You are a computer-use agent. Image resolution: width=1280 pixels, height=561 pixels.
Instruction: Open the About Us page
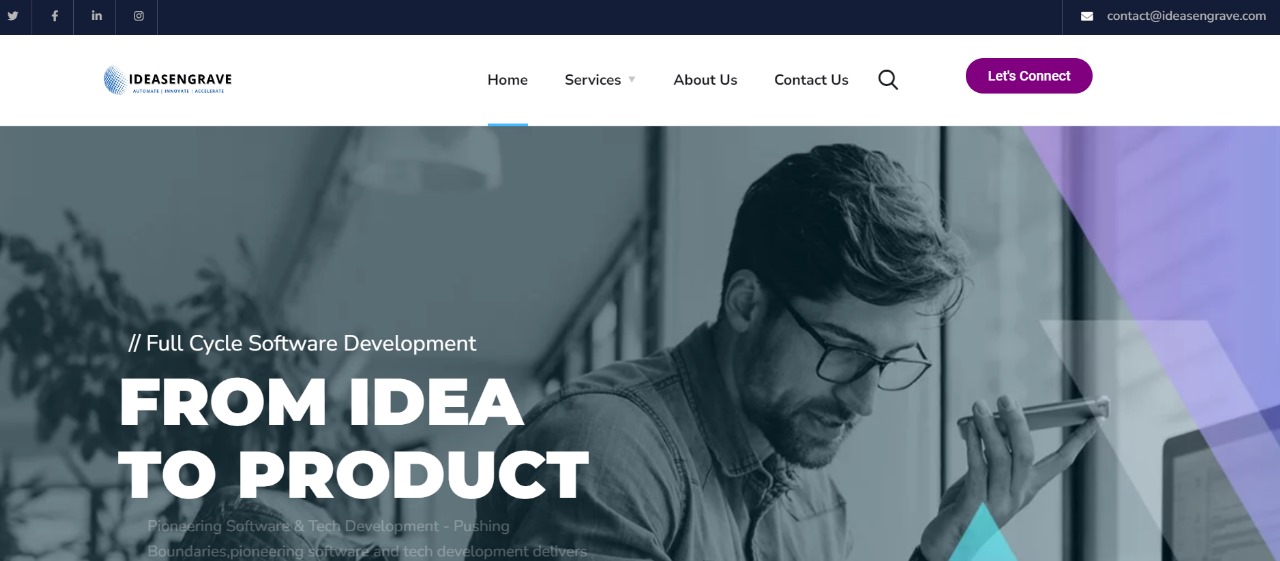(705, 80)
